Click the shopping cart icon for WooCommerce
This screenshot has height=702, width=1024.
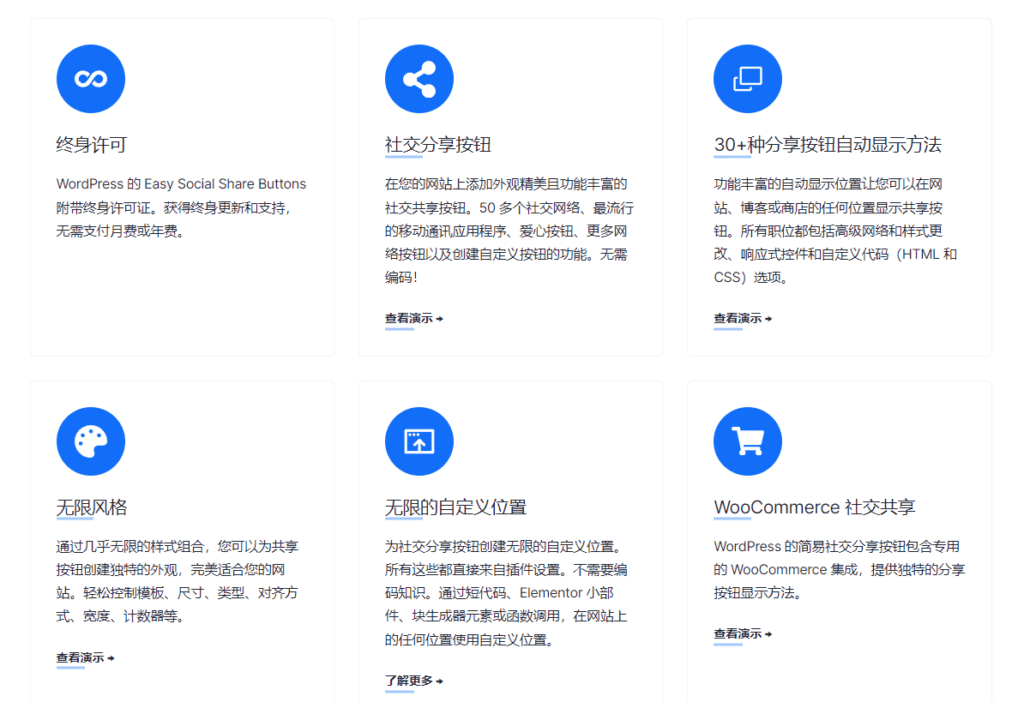tap(748, 441)
